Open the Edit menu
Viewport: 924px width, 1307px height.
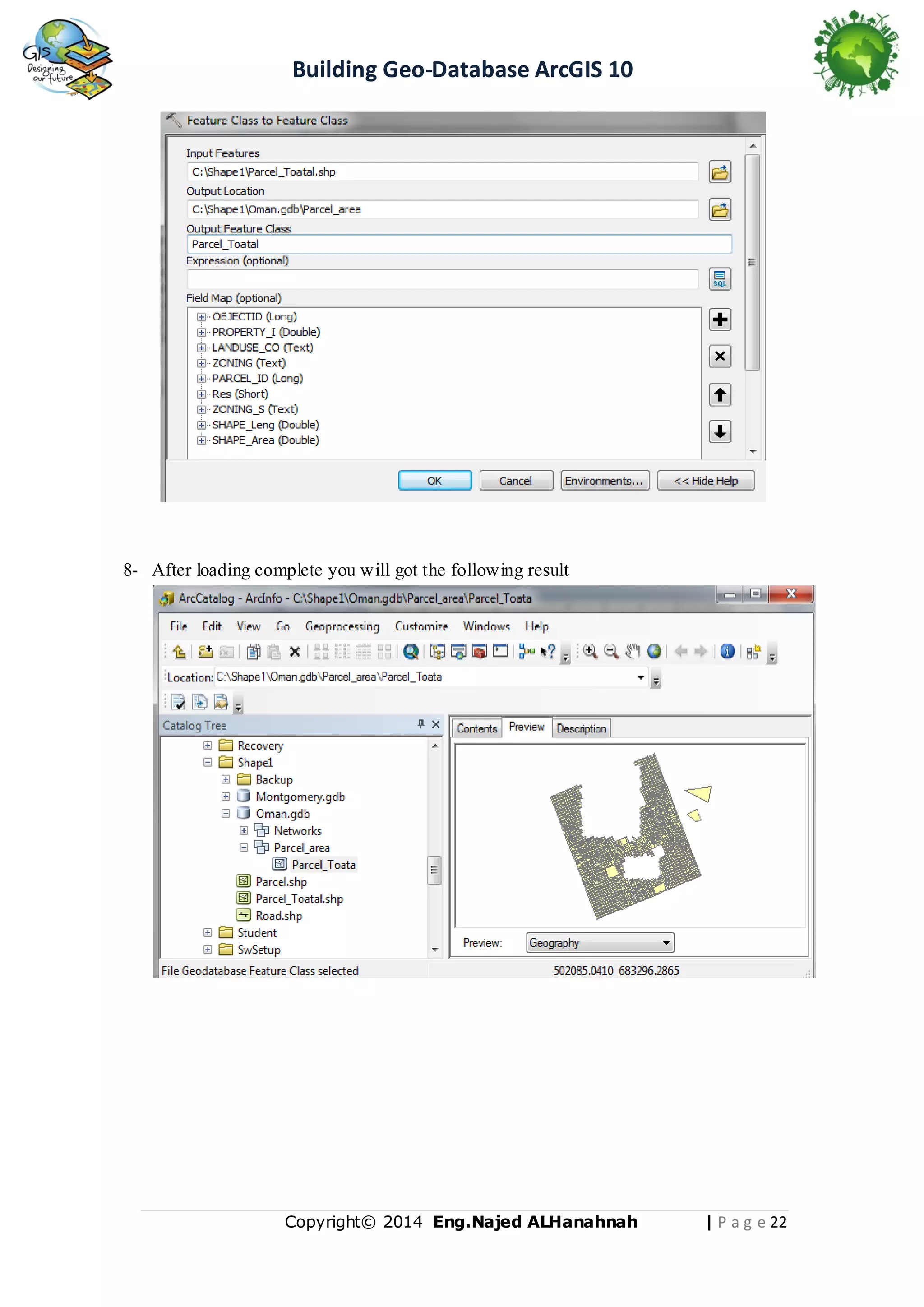[212, 626]
